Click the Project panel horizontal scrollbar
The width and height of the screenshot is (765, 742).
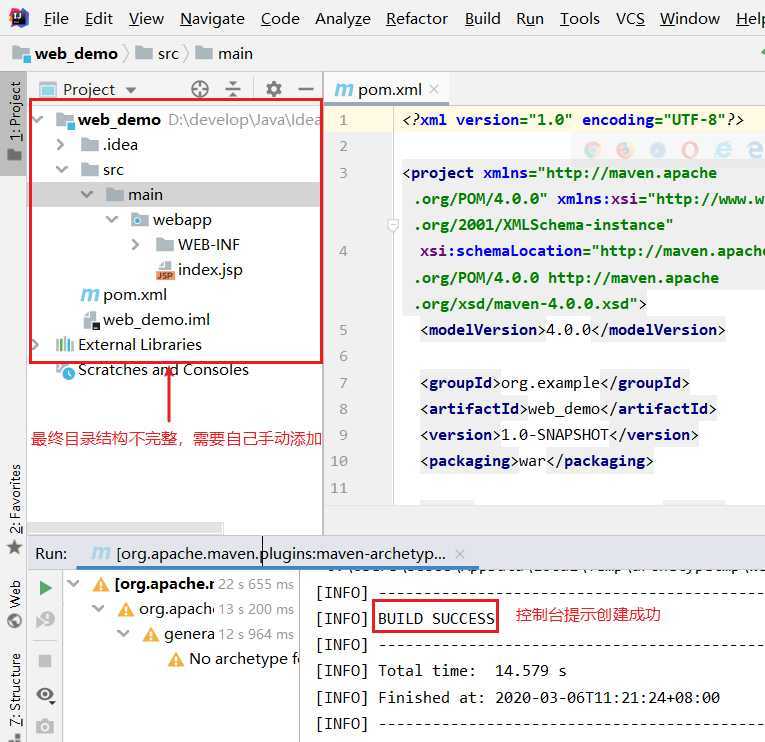click(125, 527)
